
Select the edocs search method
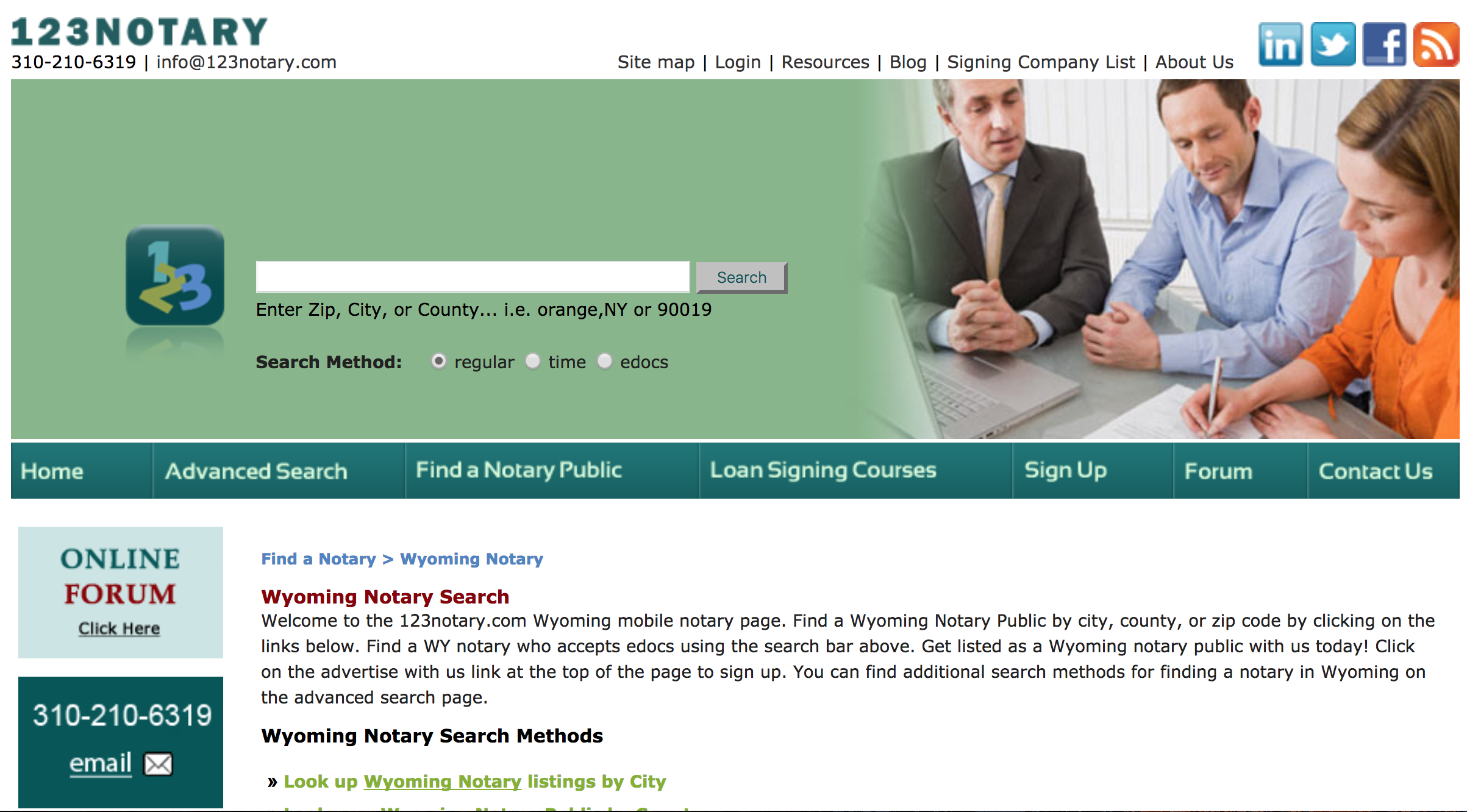(604, 361)
